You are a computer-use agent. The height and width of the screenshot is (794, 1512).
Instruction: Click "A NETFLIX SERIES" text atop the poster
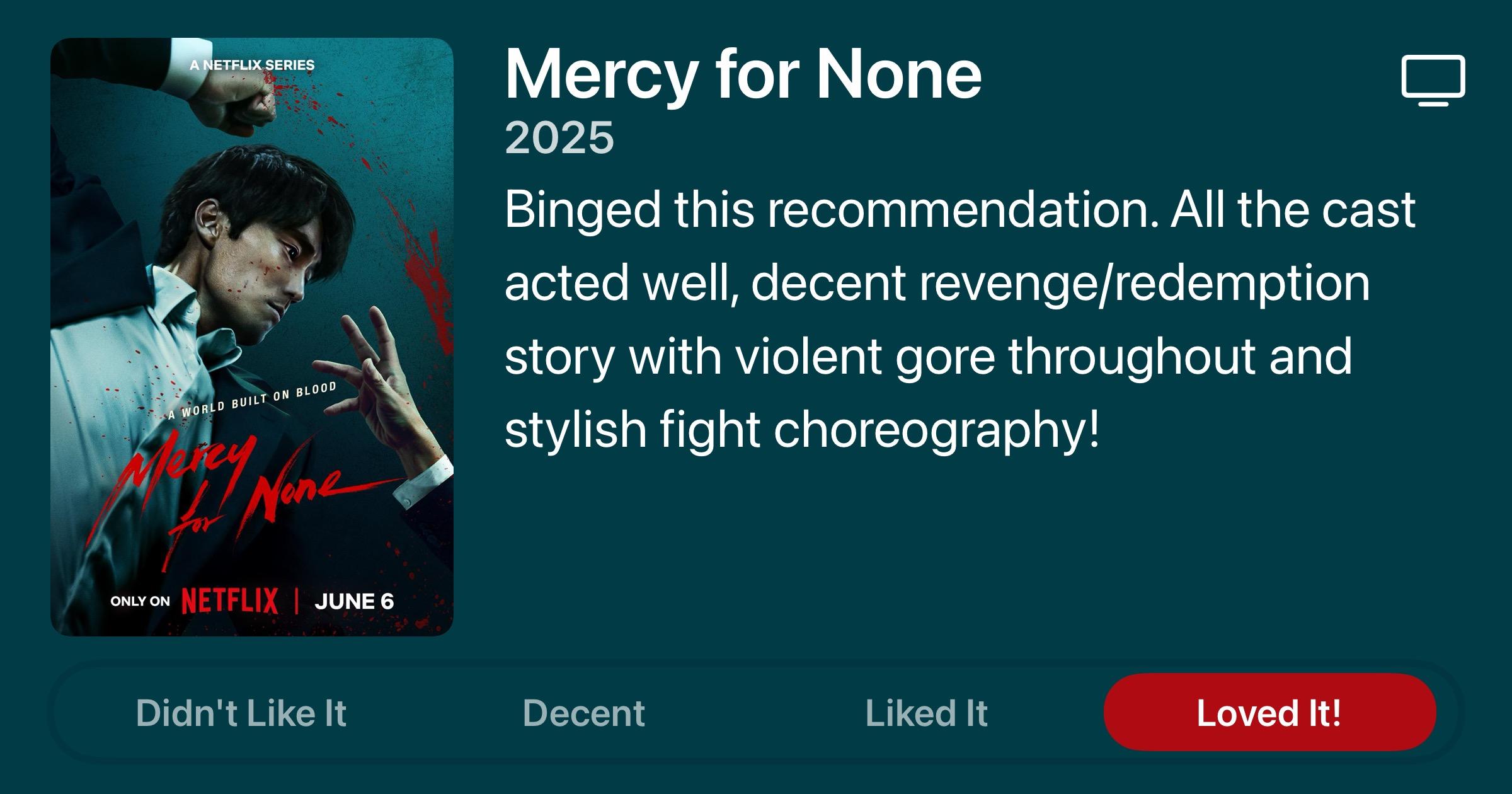[x=252, y=65]
